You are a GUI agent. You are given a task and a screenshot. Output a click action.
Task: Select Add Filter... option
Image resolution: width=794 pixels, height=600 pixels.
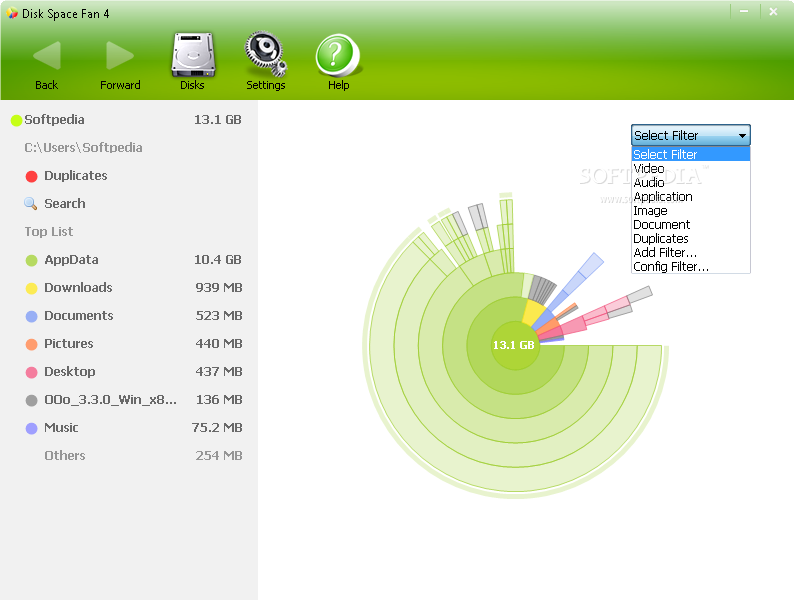691,253
